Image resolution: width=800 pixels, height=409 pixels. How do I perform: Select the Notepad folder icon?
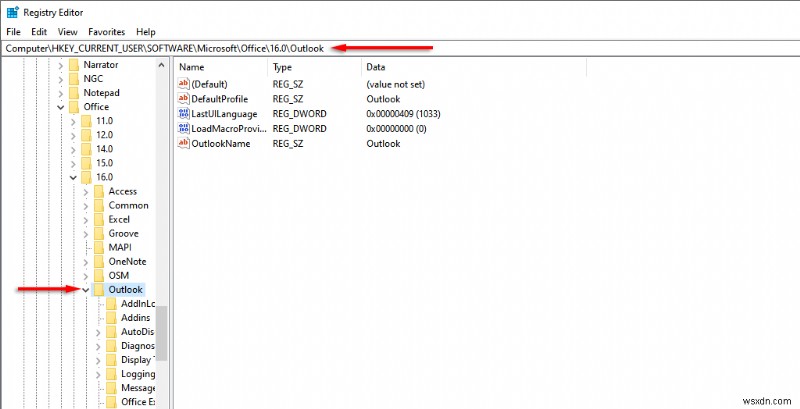click(x=74, y=93)
